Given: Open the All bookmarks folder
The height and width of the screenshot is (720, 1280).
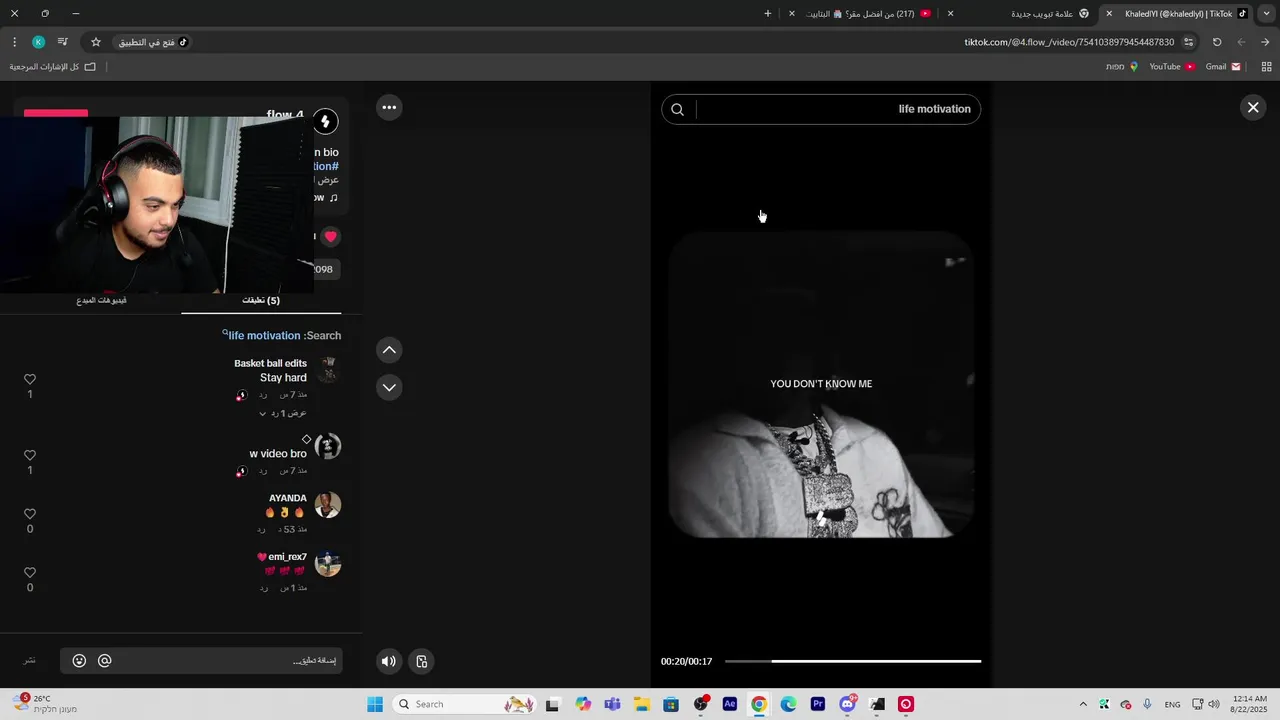Looking at the screenshot, I should 53,67.
